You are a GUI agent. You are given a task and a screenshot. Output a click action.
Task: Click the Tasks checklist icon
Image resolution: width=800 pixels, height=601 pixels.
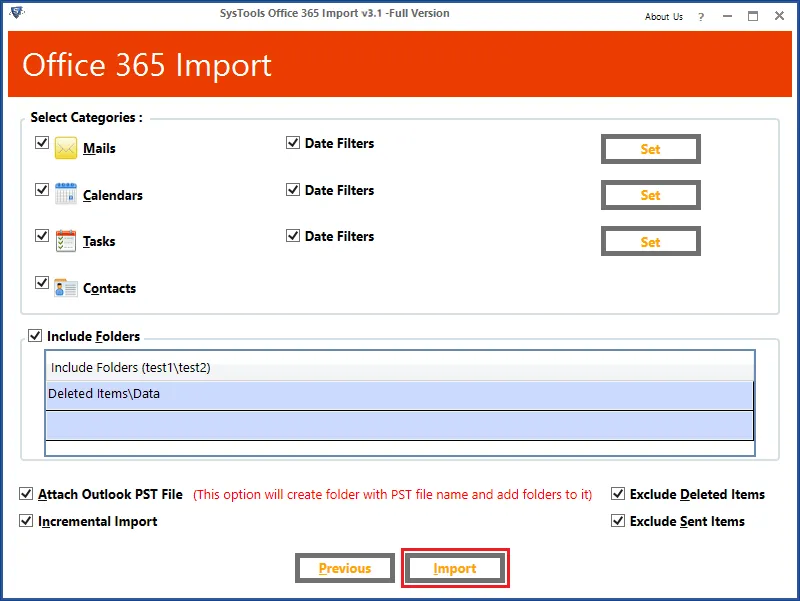[x=66, y=241]
